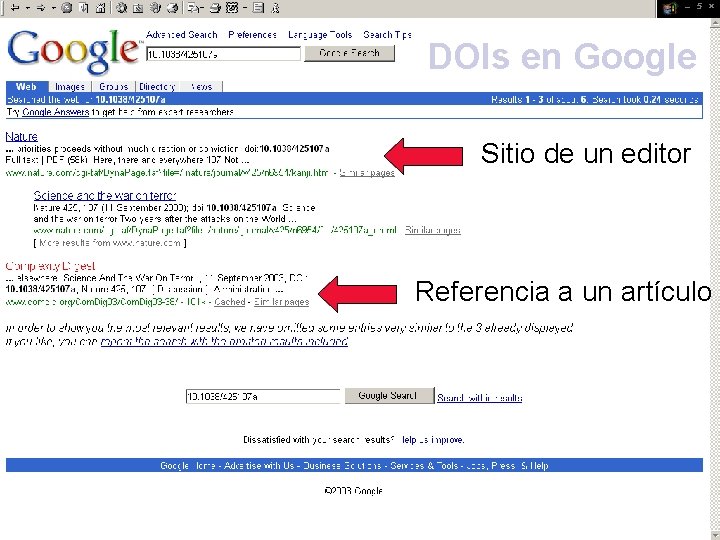This screenshot has width=720, height=540.
Task: Open the Language Tools link
Action: [x=320, y=35]
